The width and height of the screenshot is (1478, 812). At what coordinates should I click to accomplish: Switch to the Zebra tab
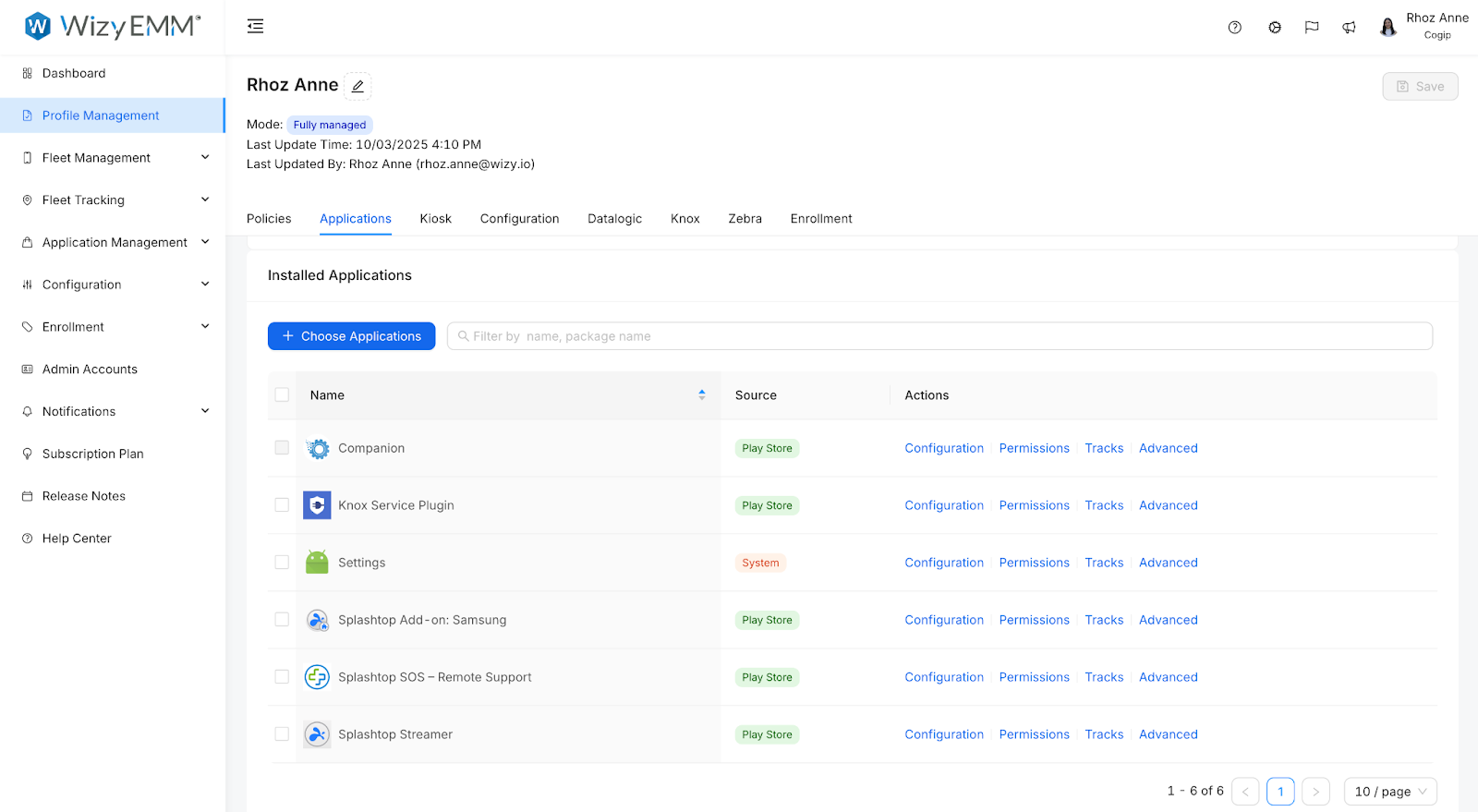pos(745,219)
